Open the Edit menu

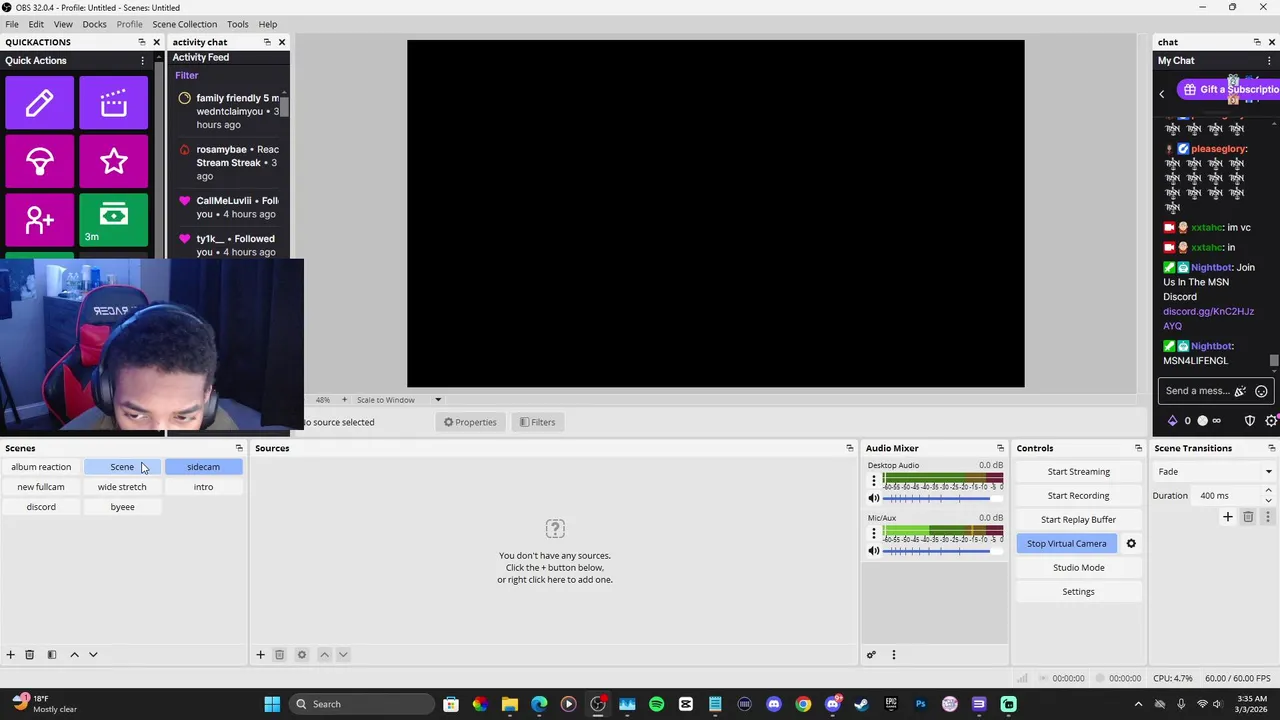click(x=36, y=24)
